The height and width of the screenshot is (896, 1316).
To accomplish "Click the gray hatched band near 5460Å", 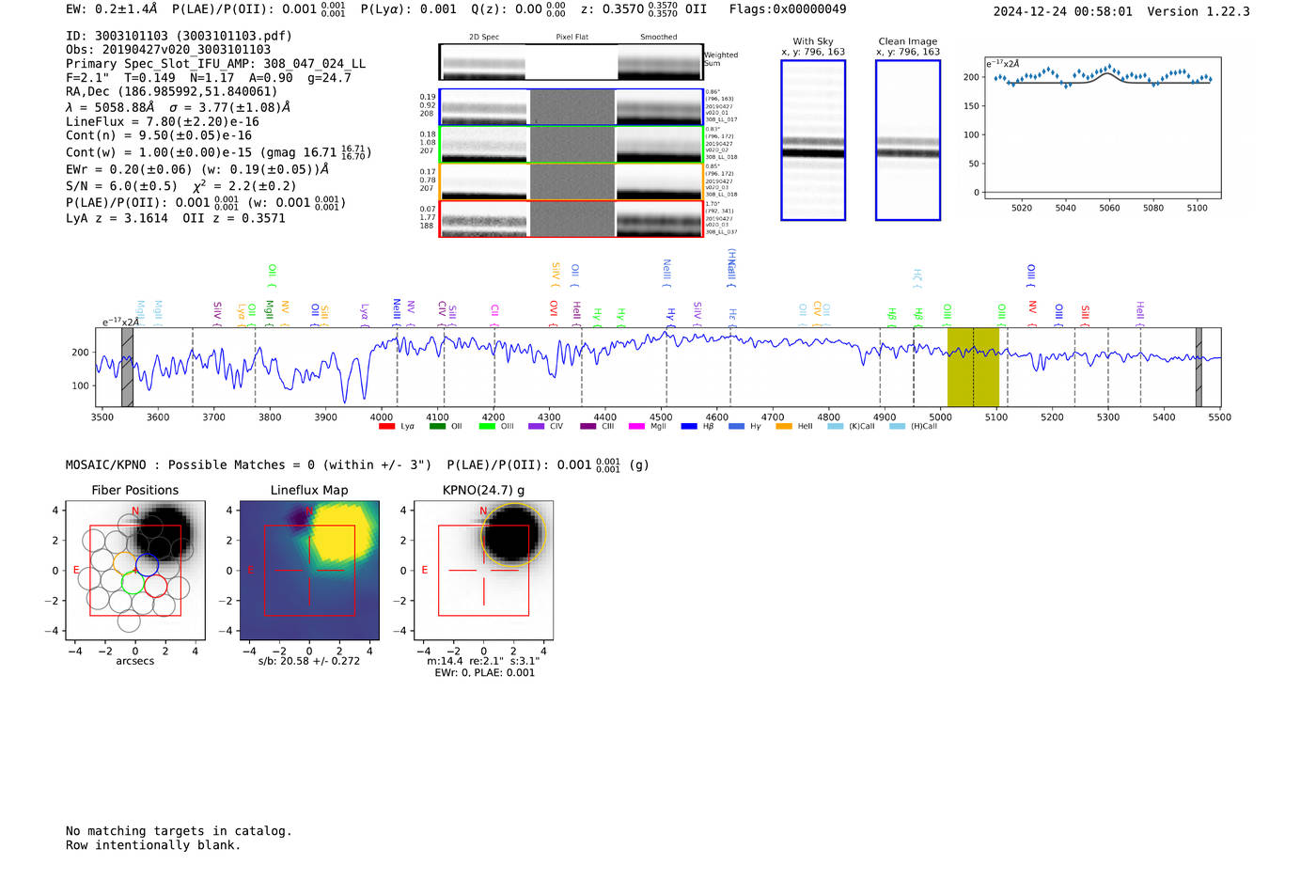I will pyautogui.click(x=1198, y=367).
